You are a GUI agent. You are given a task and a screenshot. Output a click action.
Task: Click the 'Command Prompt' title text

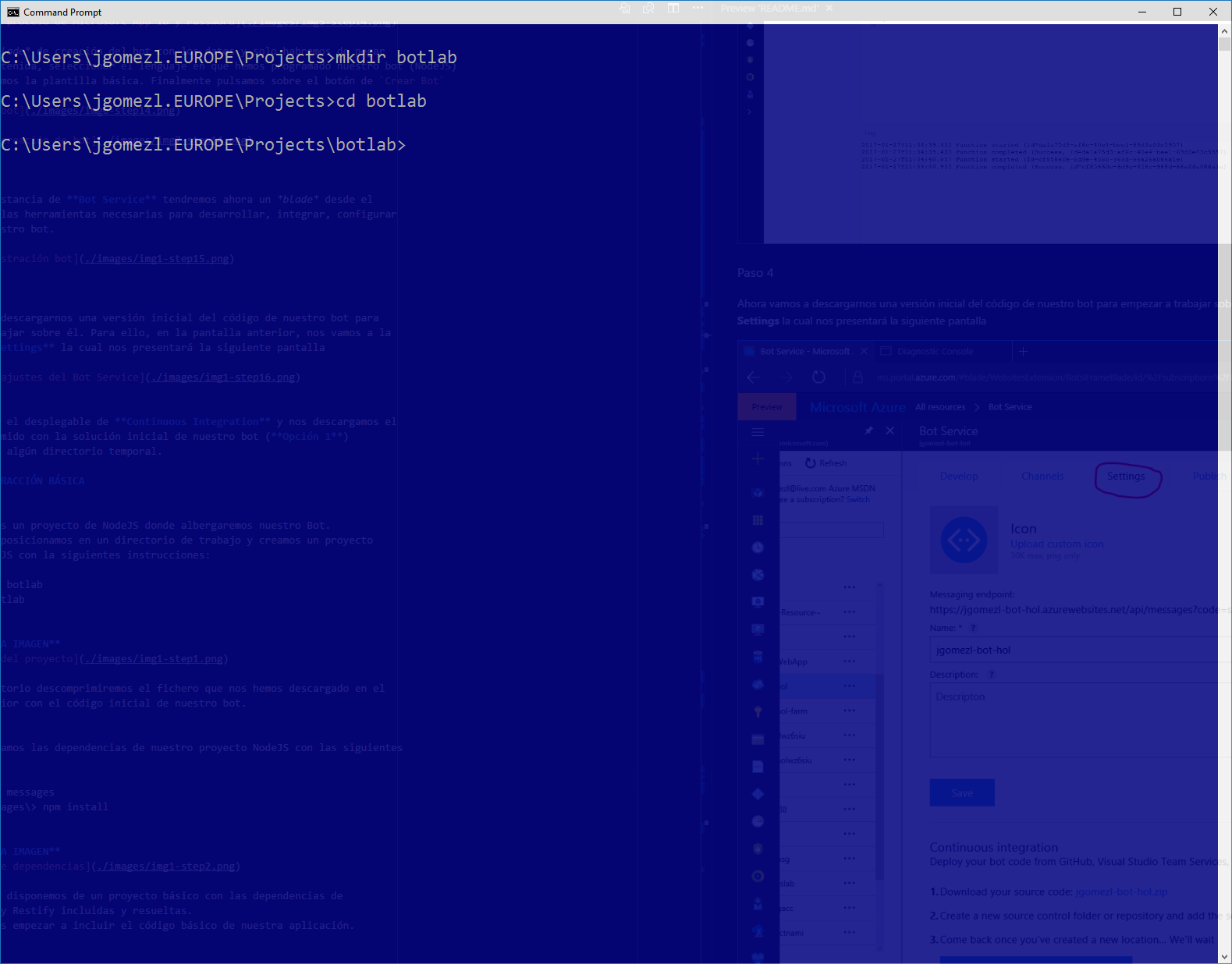click(x=62, y=12)
